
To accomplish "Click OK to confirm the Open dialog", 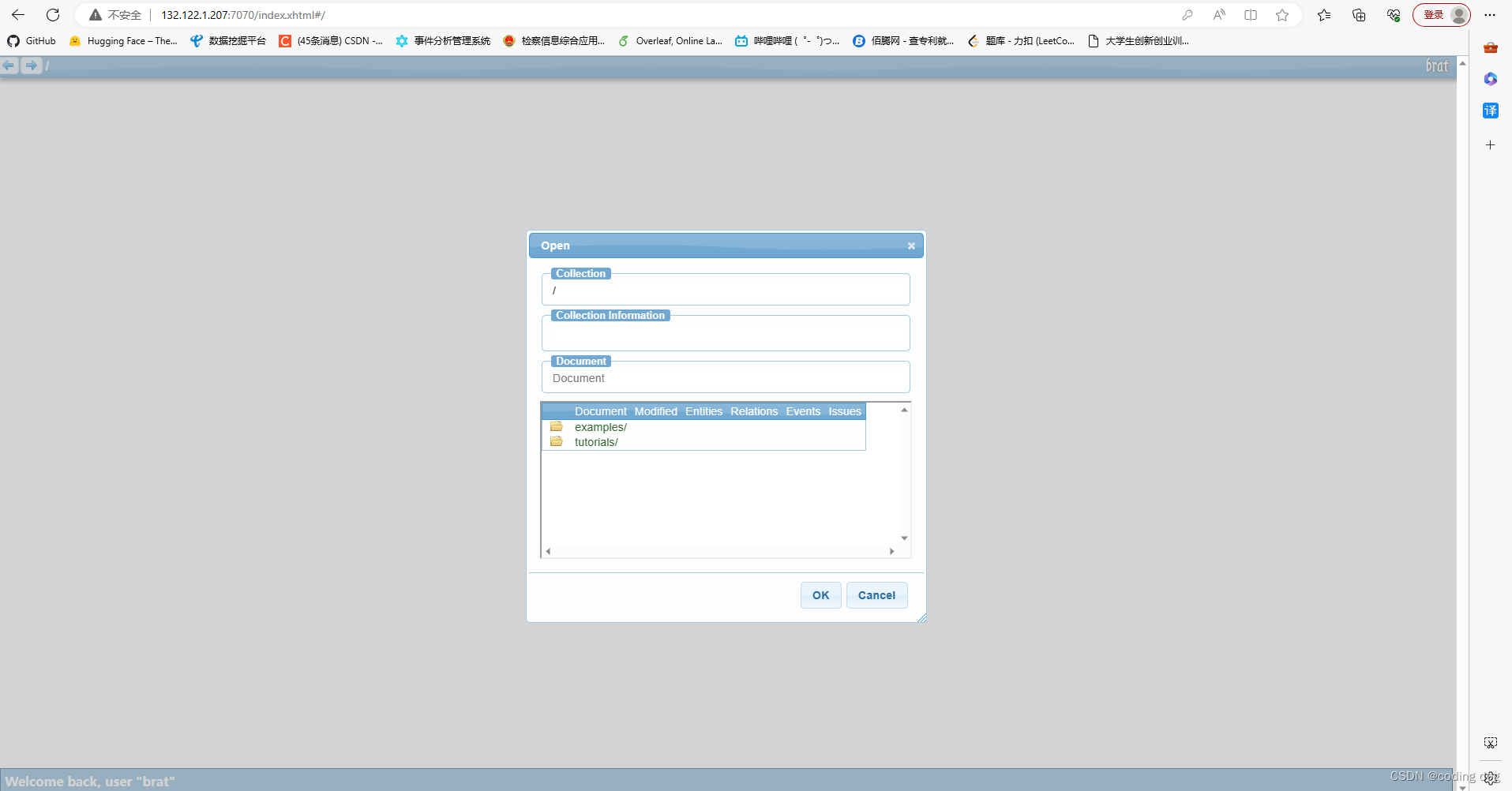I will click(820, 594).
